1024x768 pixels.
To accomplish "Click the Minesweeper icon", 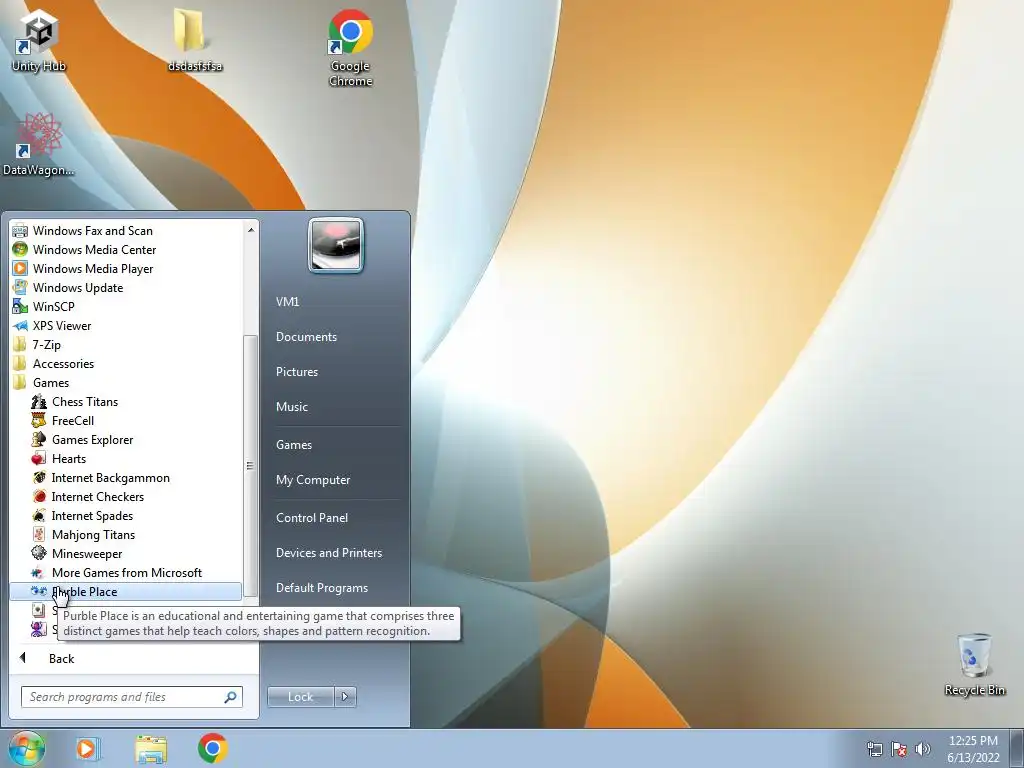I will click(x=39, y=553).
